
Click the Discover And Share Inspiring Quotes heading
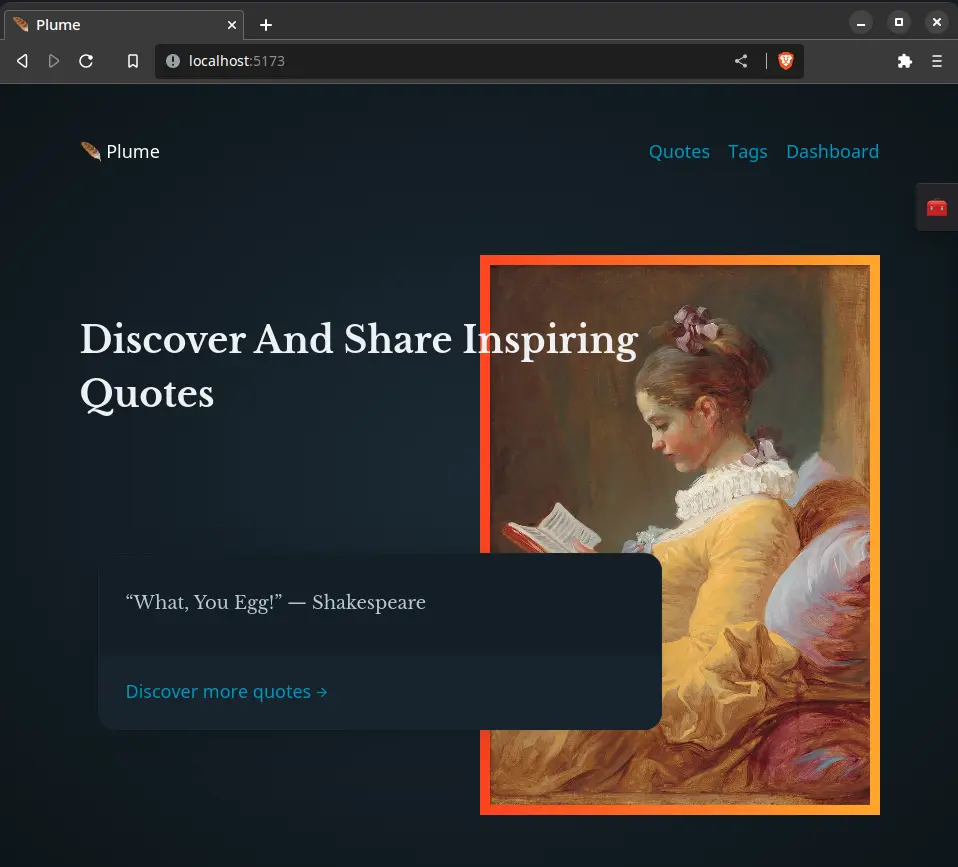click(x=359, y=366)
